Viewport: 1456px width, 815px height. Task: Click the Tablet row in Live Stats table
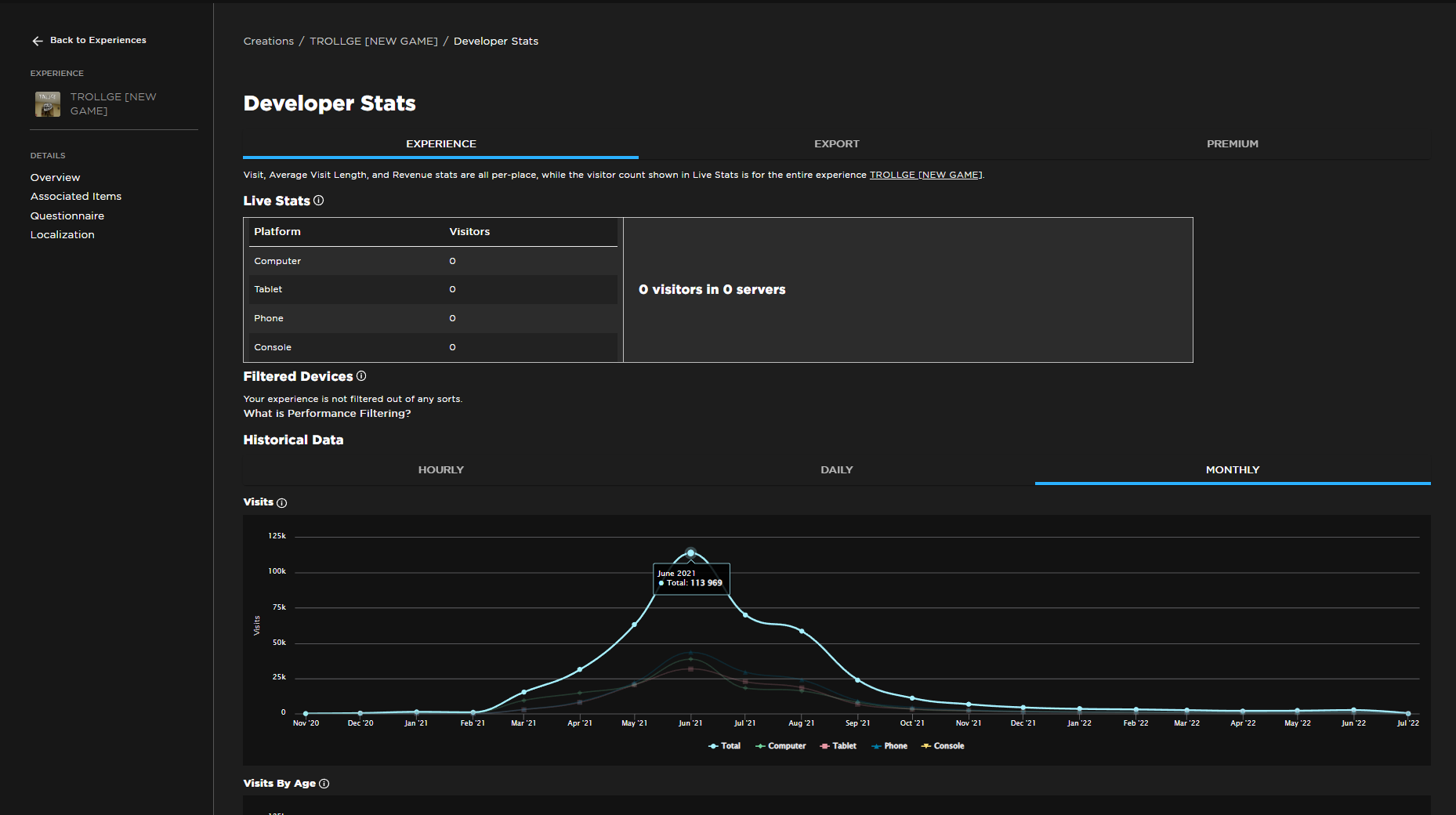[433, 290]
